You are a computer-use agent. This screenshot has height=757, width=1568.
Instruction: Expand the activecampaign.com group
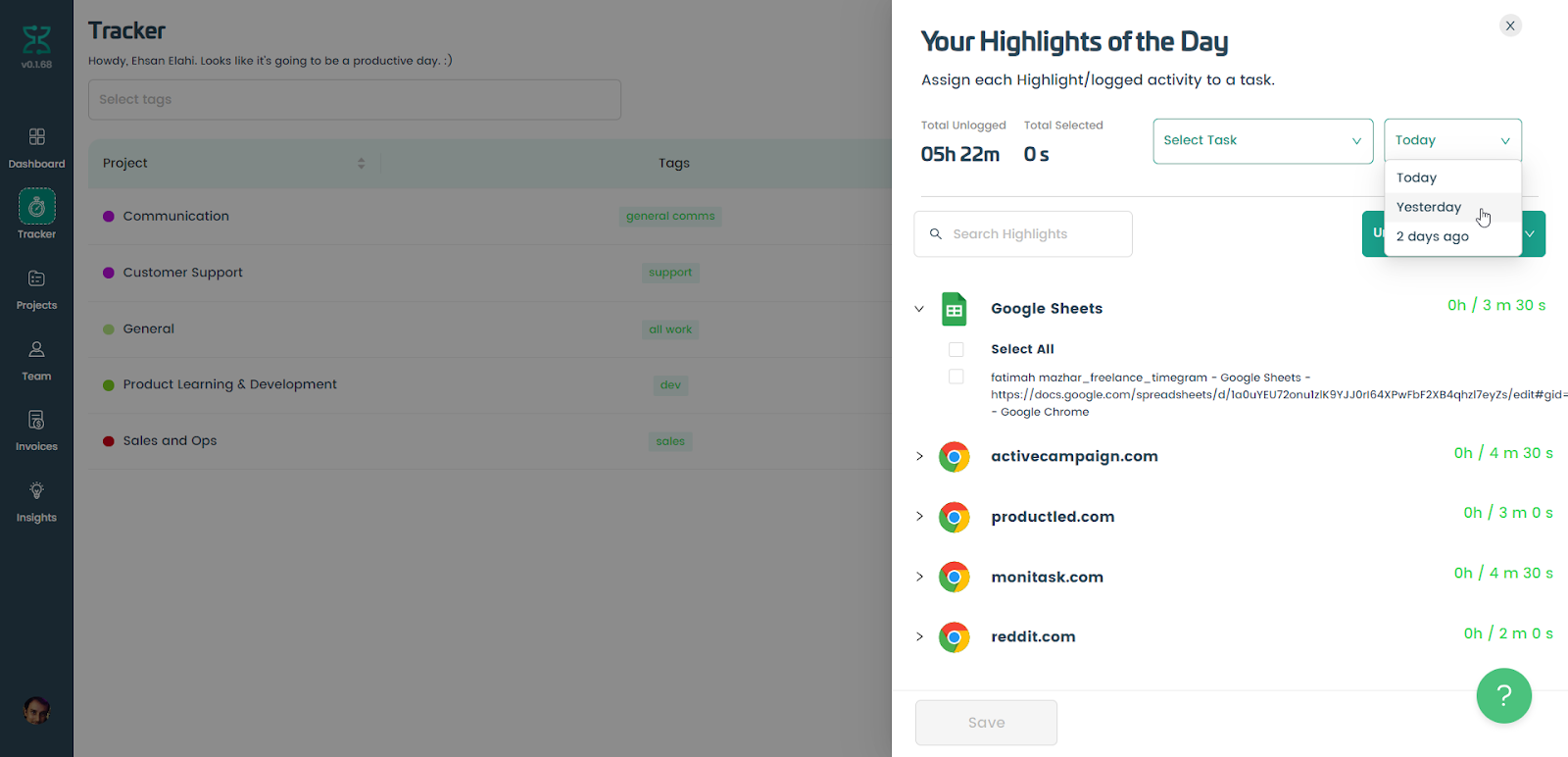point(919,456)
